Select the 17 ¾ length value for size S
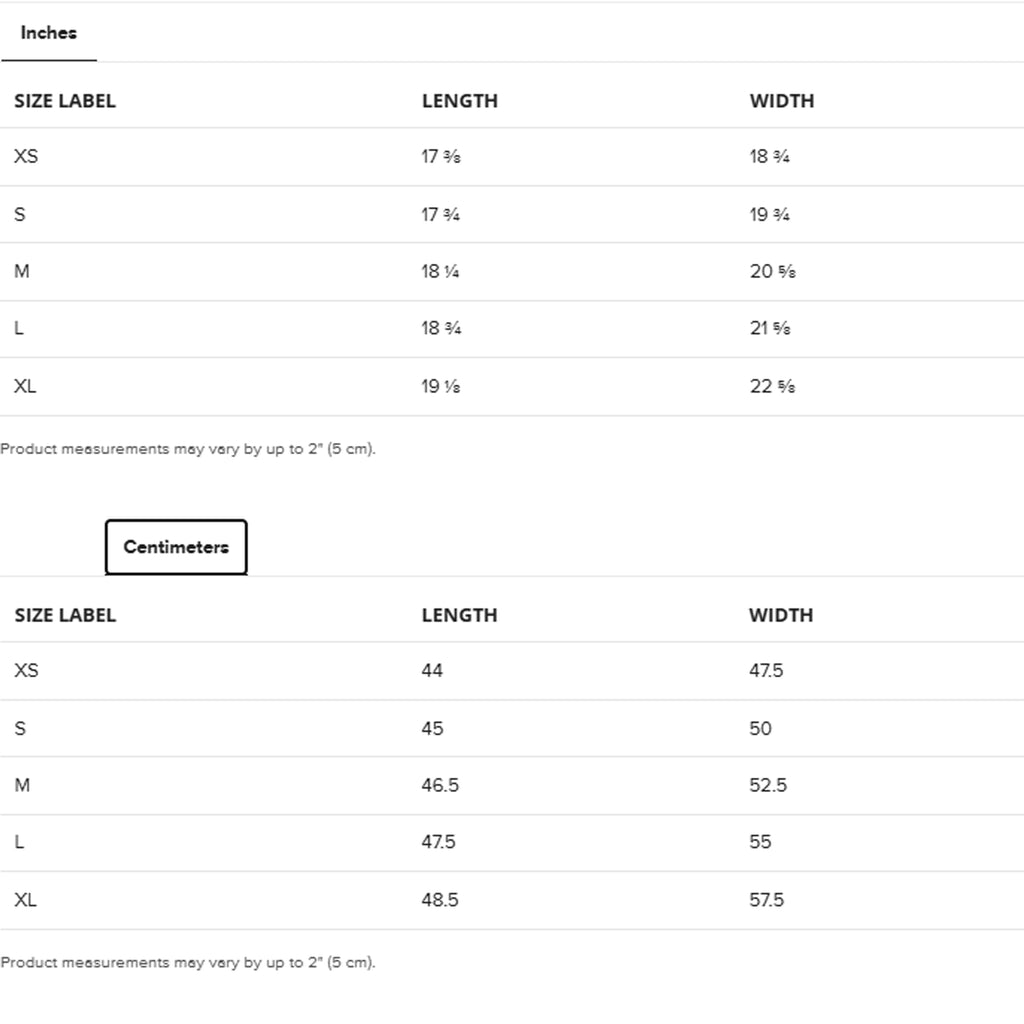1024x1024 pixels. tap(440, 214)
